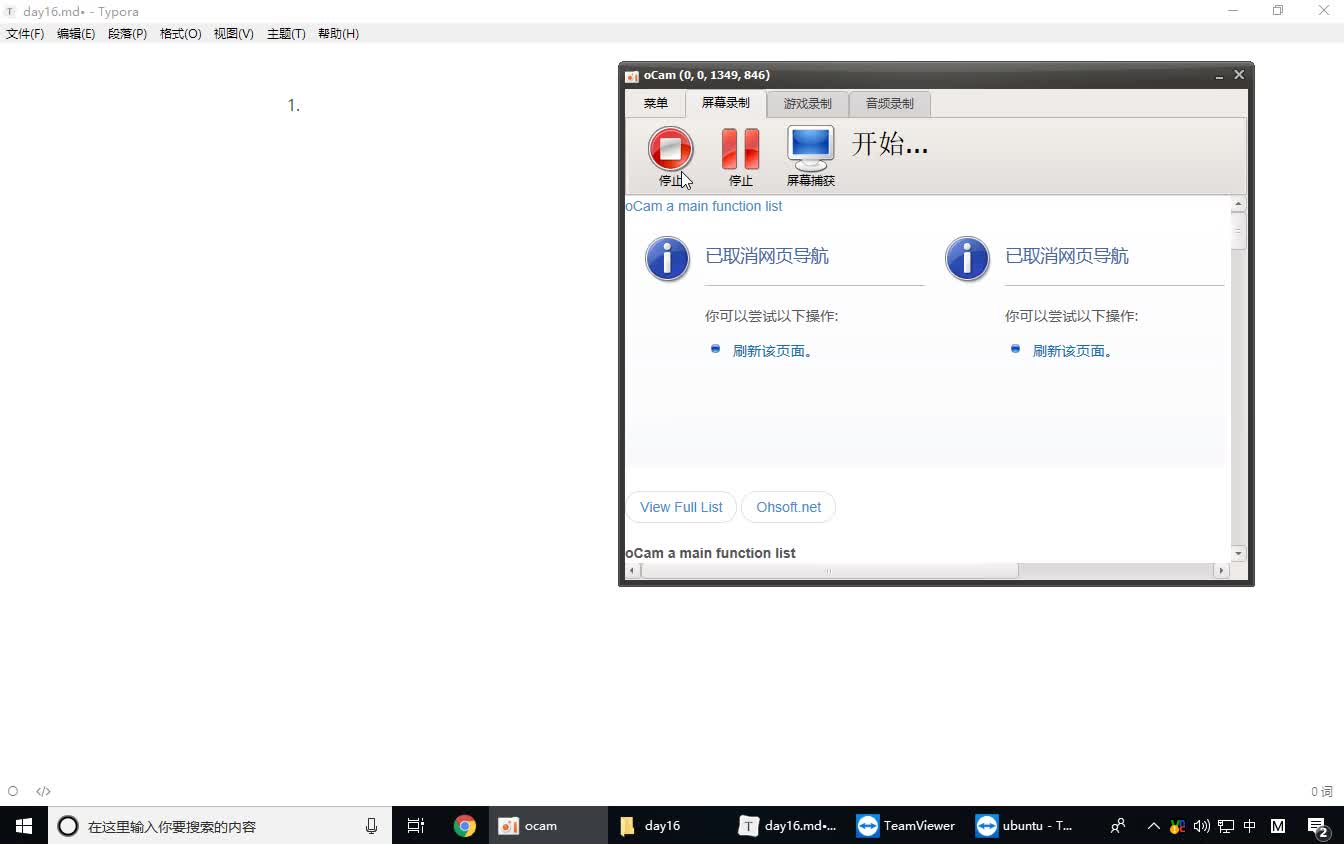This screenshot has height=844, width=1344.
Task: Click the red stop recording button in oCam
Action: [670, 149]
